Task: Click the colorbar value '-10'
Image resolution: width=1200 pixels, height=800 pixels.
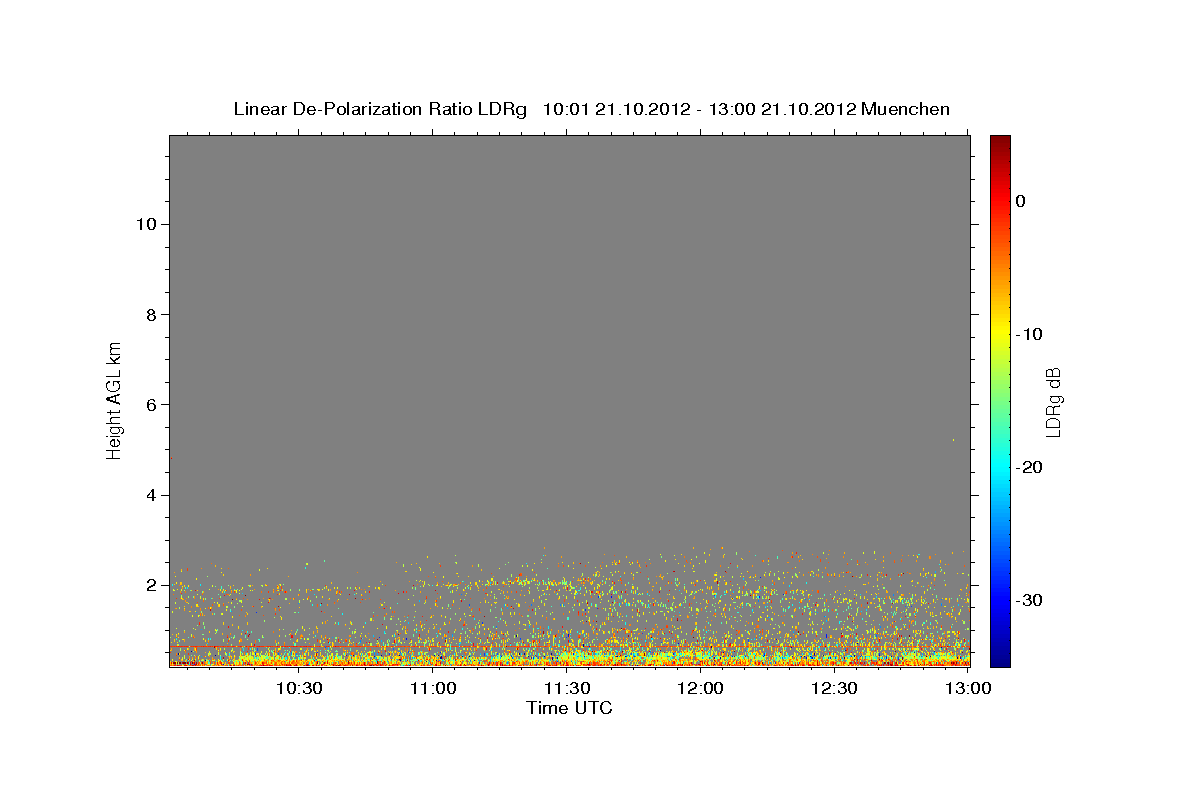Action: click(1030, 334)
